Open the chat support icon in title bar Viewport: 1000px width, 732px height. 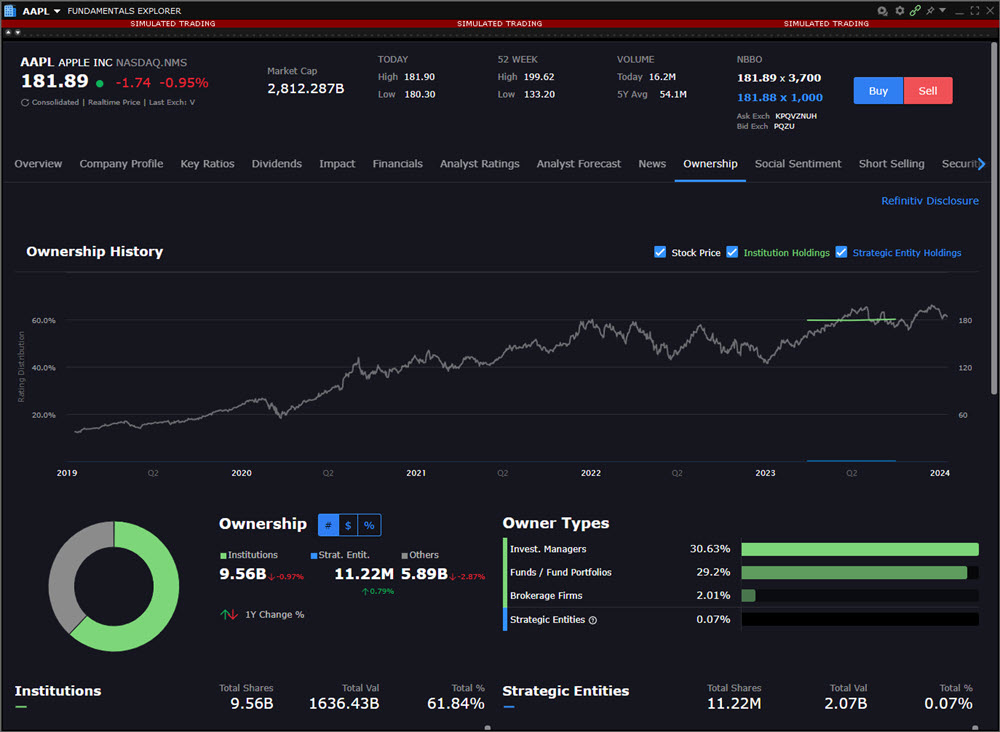(x=882, y=11)
